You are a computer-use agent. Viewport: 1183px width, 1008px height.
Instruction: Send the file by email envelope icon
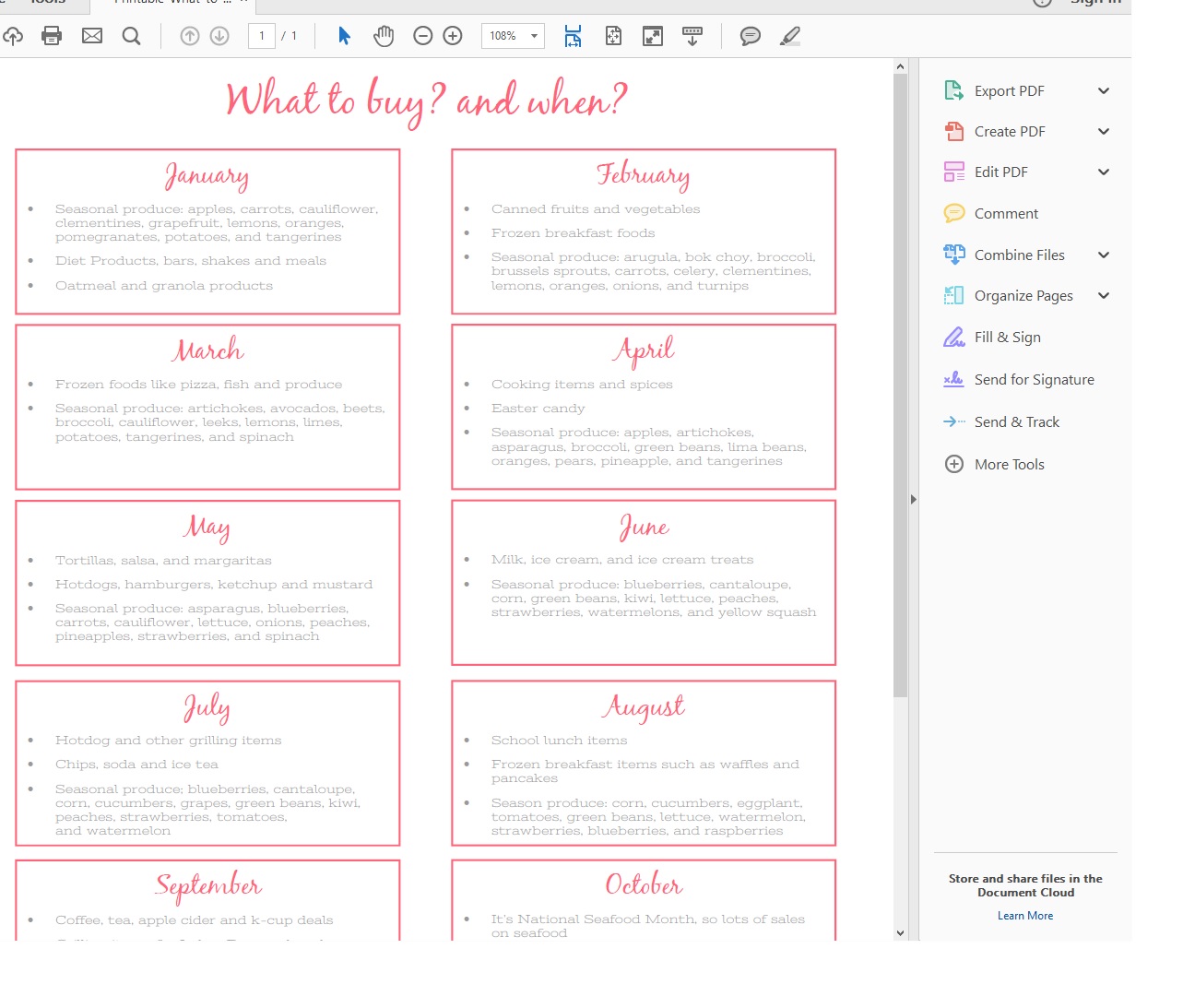(92, 36)
